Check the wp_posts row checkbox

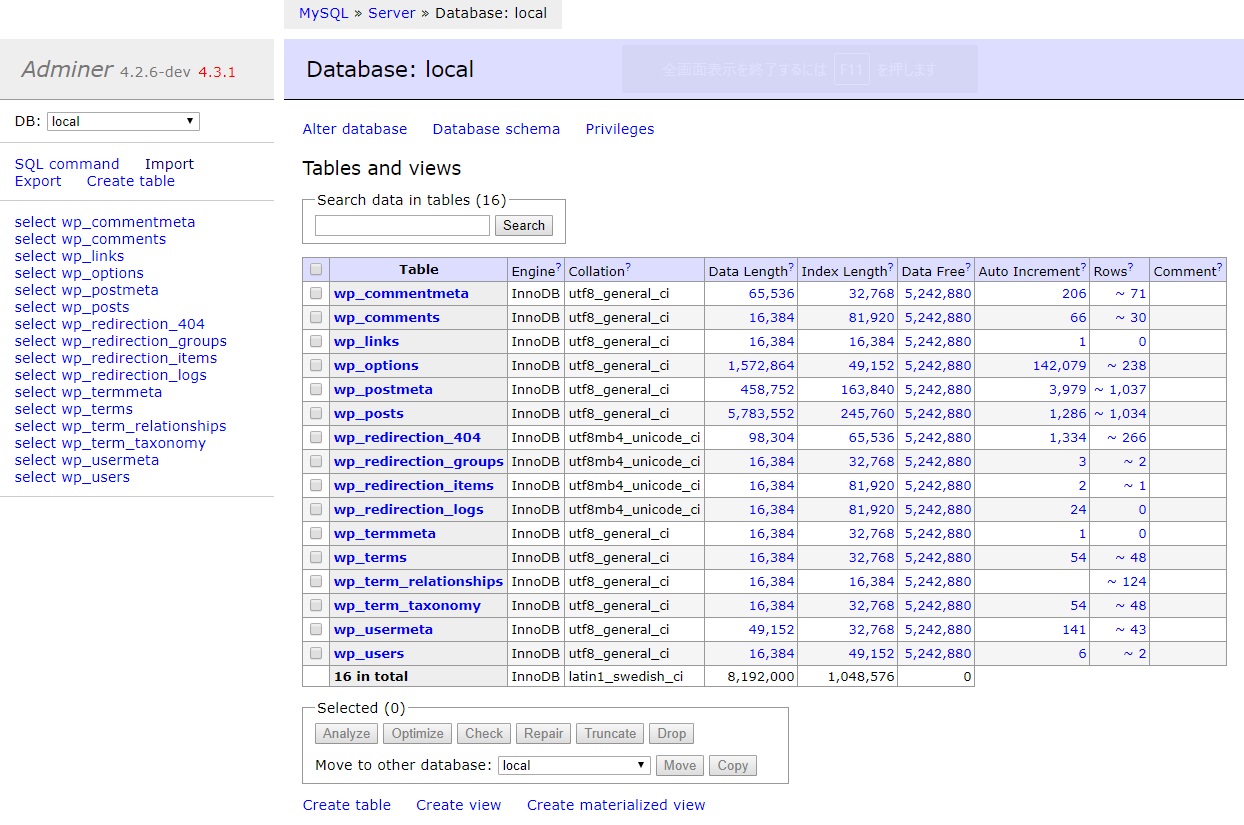(x=316, y=413)
